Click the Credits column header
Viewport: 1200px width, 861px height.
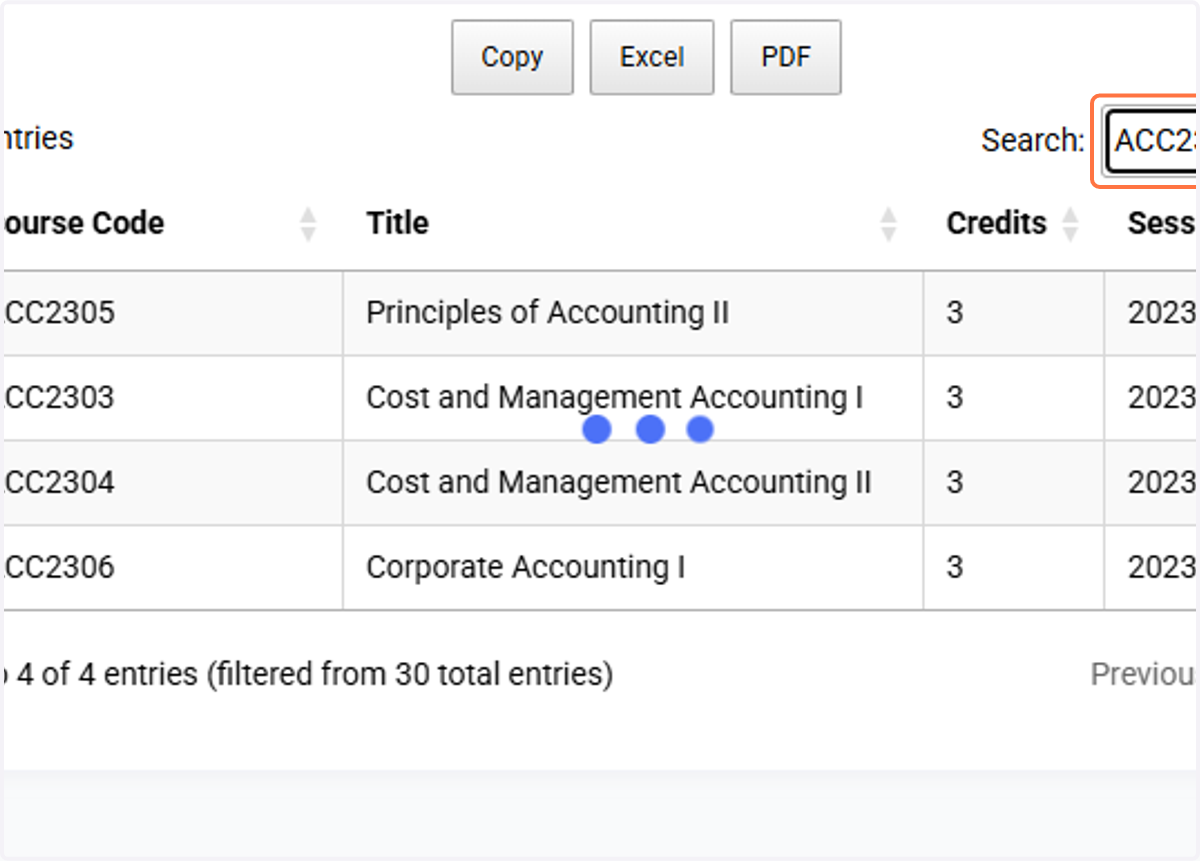tap(1014, 223)
